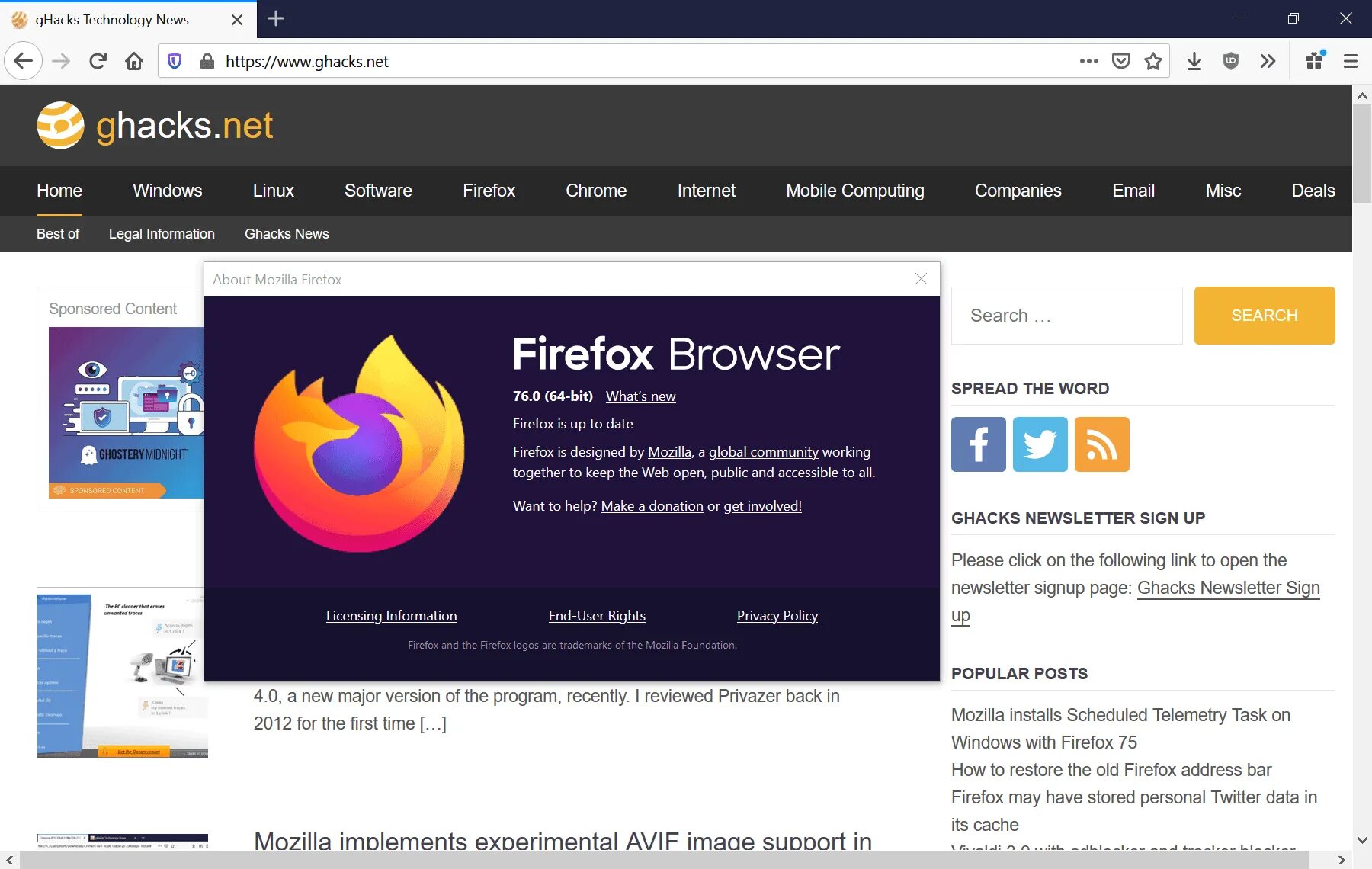Open the Mobile Computing category

pos(855,191)
